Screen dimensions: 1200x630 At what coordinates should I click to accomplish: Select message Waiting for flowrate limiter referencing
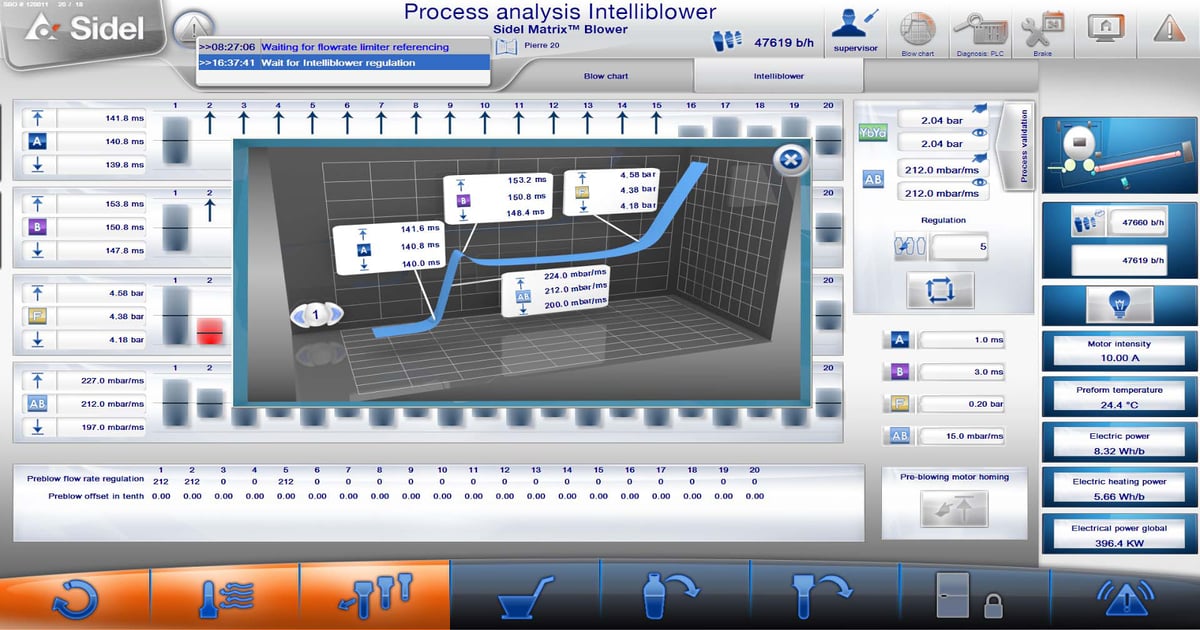click(x=343, y=47)
